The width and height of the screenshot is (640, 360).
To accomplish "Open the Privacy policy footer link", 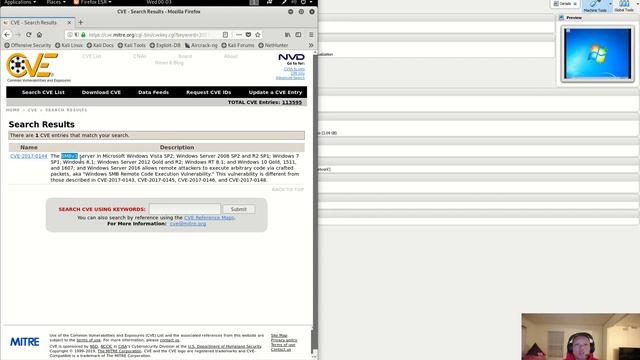I will click(284, 340).
